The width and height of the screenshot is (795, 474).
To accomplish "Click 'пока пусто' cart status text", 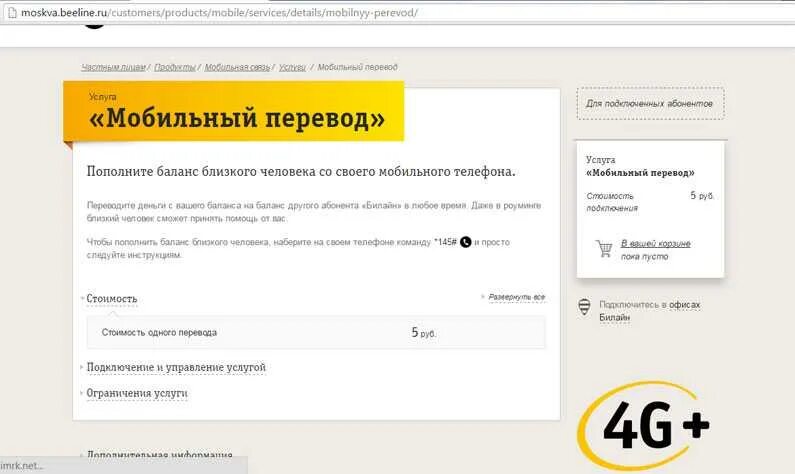I will [x=644, y=257].
